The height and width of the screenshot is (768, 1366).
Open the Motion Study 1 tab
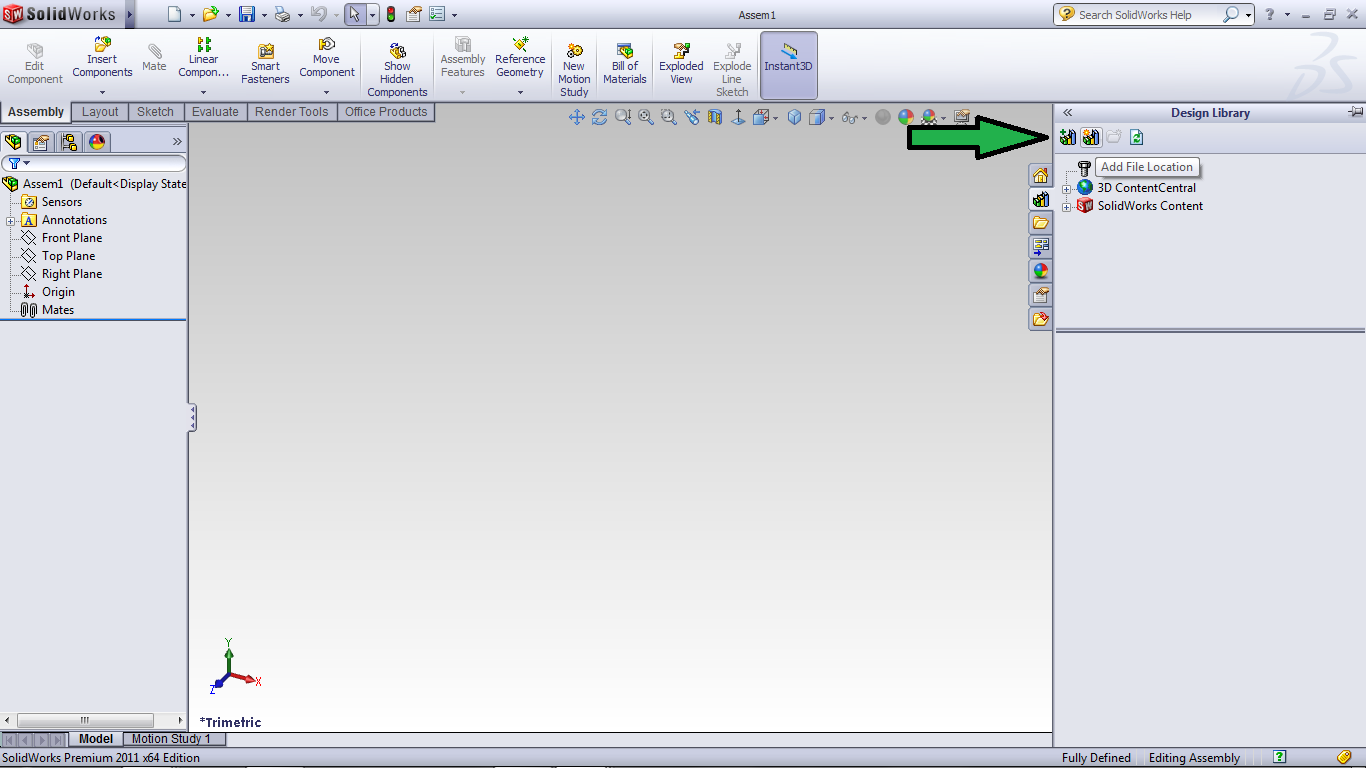[x=172, y=739]
